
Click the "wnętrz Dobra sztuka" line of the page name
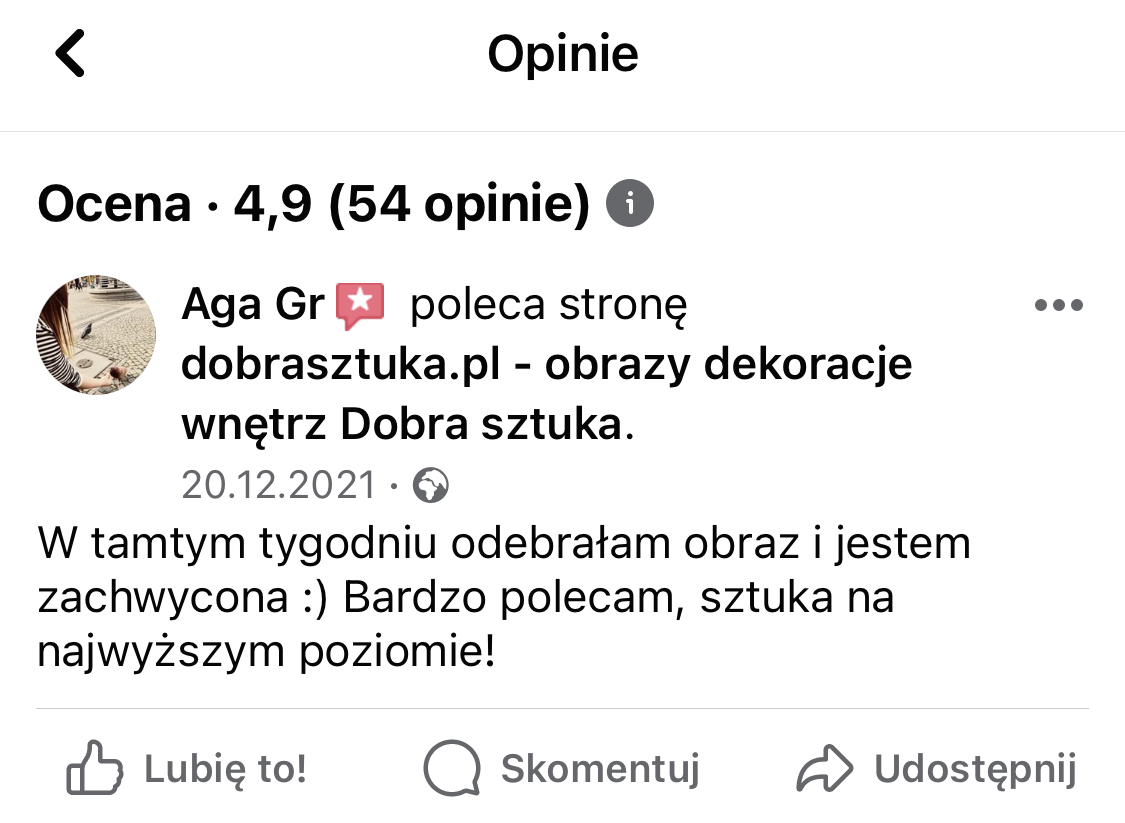pyautogui.click(x=405, y=426)
